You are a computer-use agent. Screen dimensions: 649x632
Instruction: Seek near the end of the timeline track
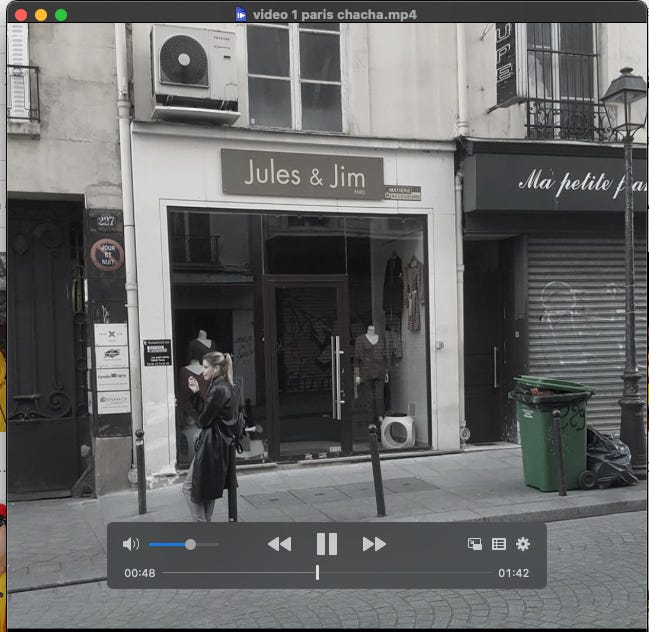[x=486, y=573]
